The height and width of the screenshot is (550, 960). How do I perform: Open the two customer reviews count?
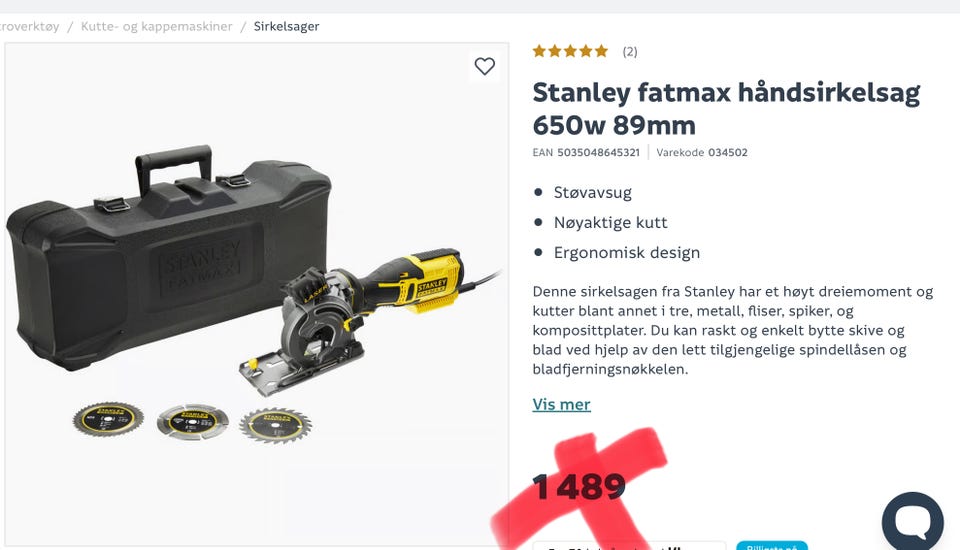(x=630, y=51)
